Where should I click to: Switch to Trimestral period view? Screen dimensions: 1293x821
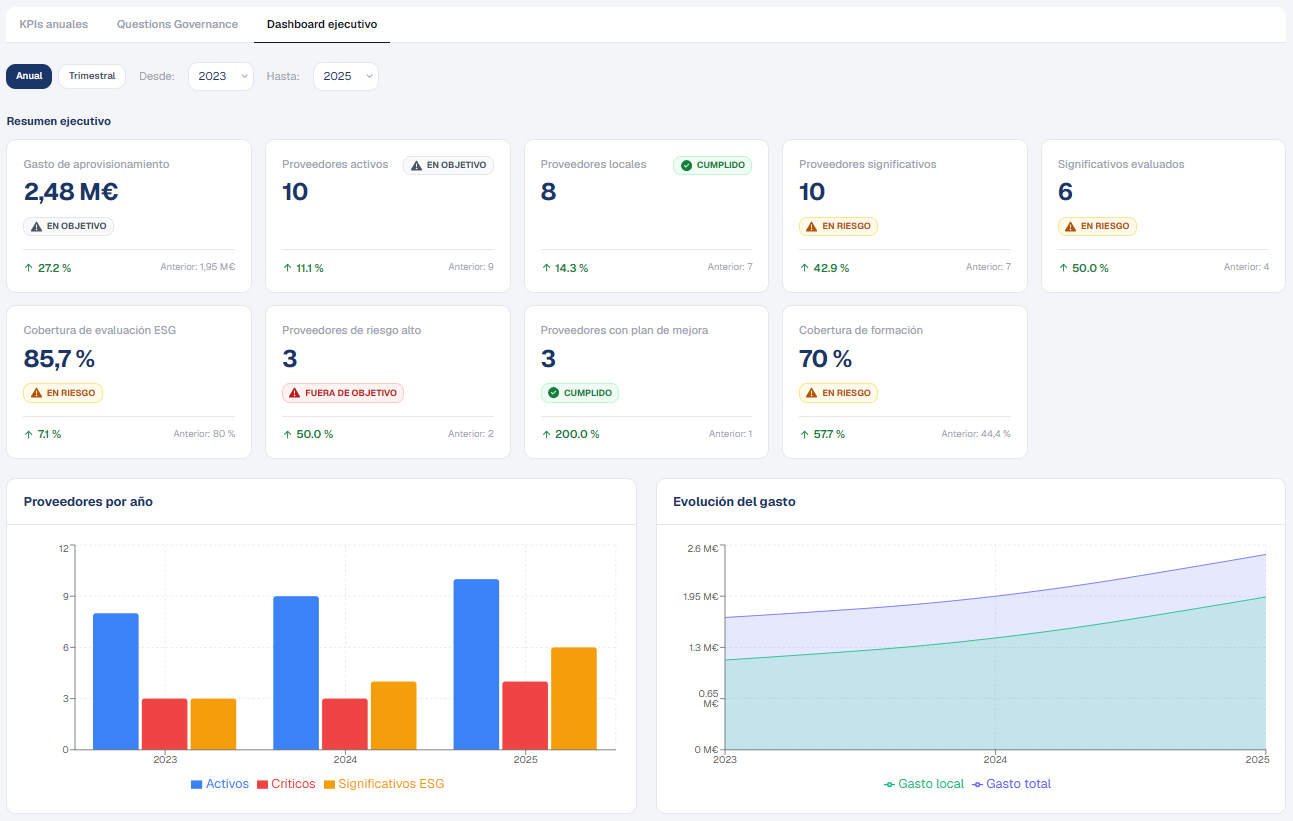coord(92,76)
